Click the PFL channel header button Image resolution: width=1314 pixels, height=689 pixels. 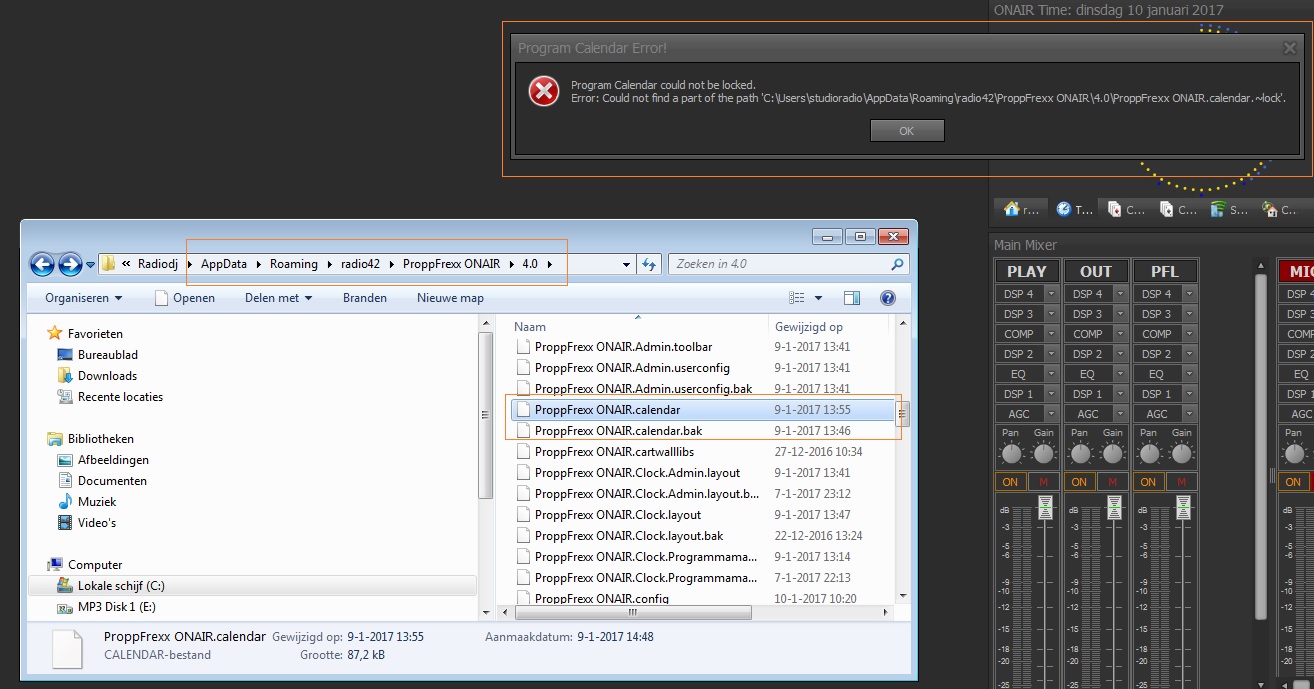pos(1164,271)
